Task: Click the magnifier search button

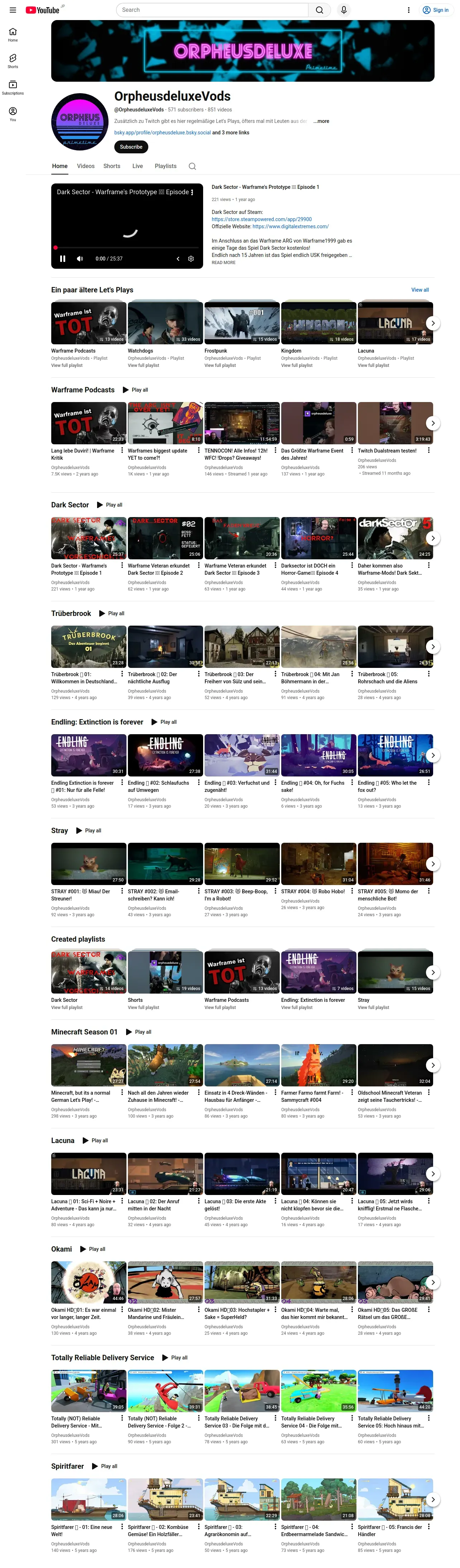Action: pyautogui.click(x=320, y=10)
